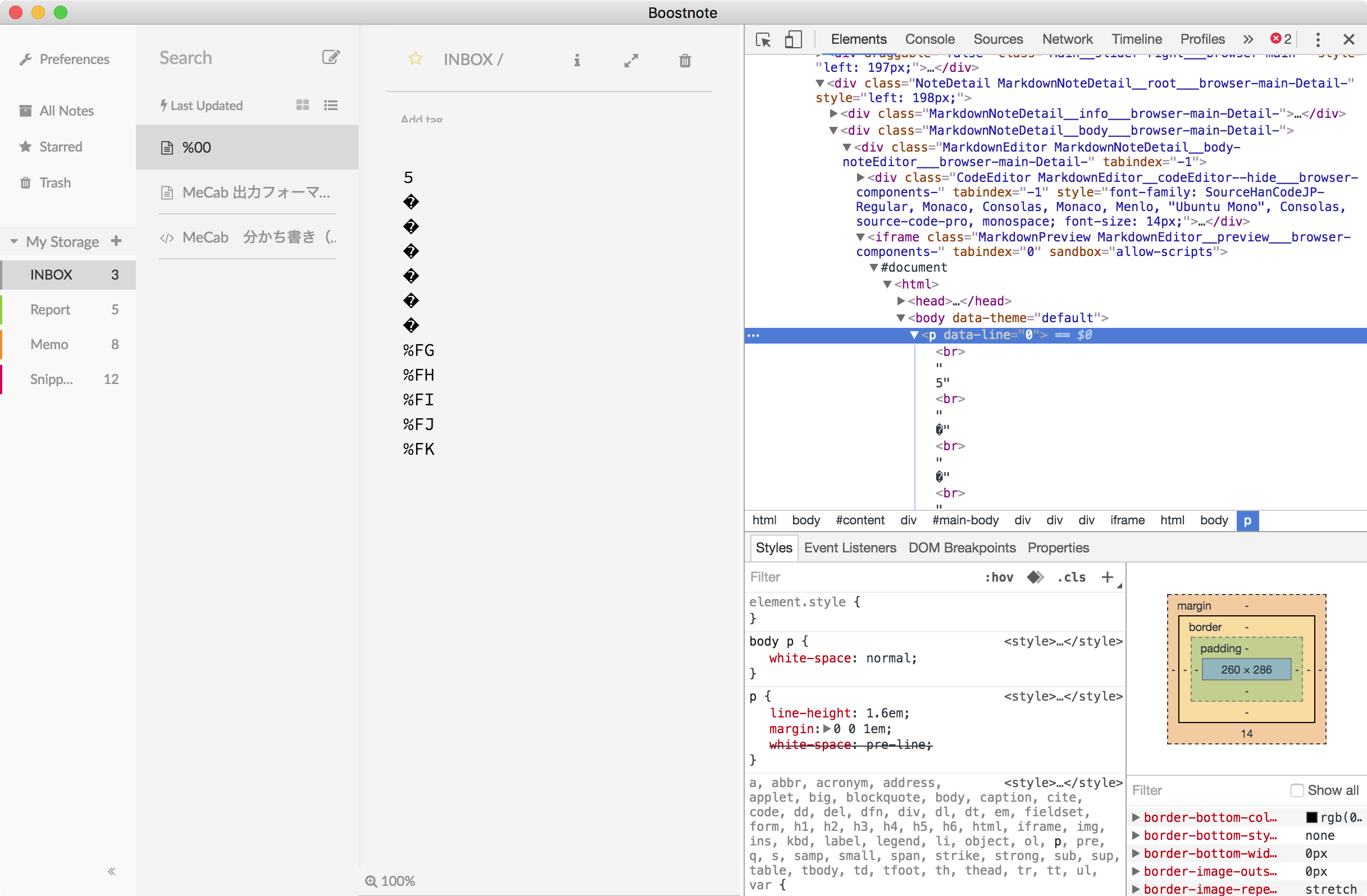
Task: Star the current note
Action: tap(415, 59)
